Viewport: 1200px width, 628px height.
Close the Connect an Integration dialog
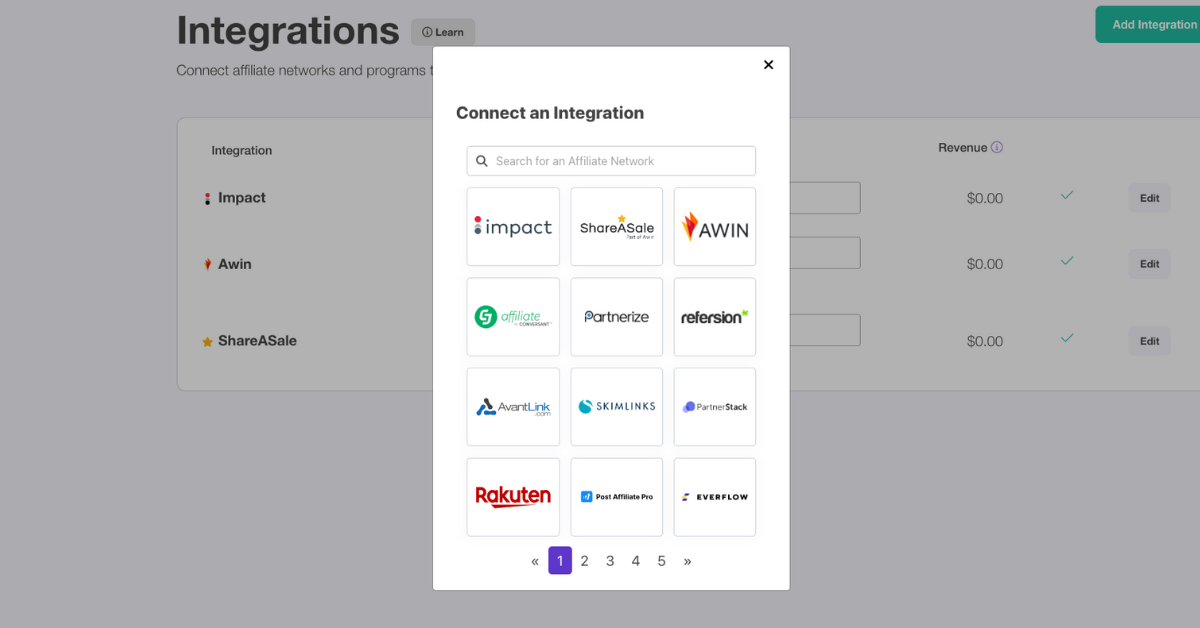[768, 65]
